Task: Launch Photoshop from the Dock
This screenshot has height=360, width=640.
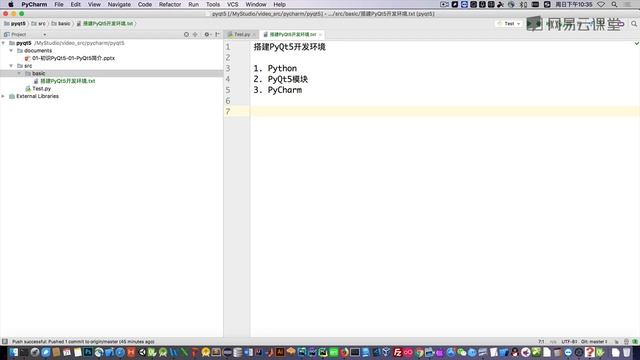Action: [88, 352]
